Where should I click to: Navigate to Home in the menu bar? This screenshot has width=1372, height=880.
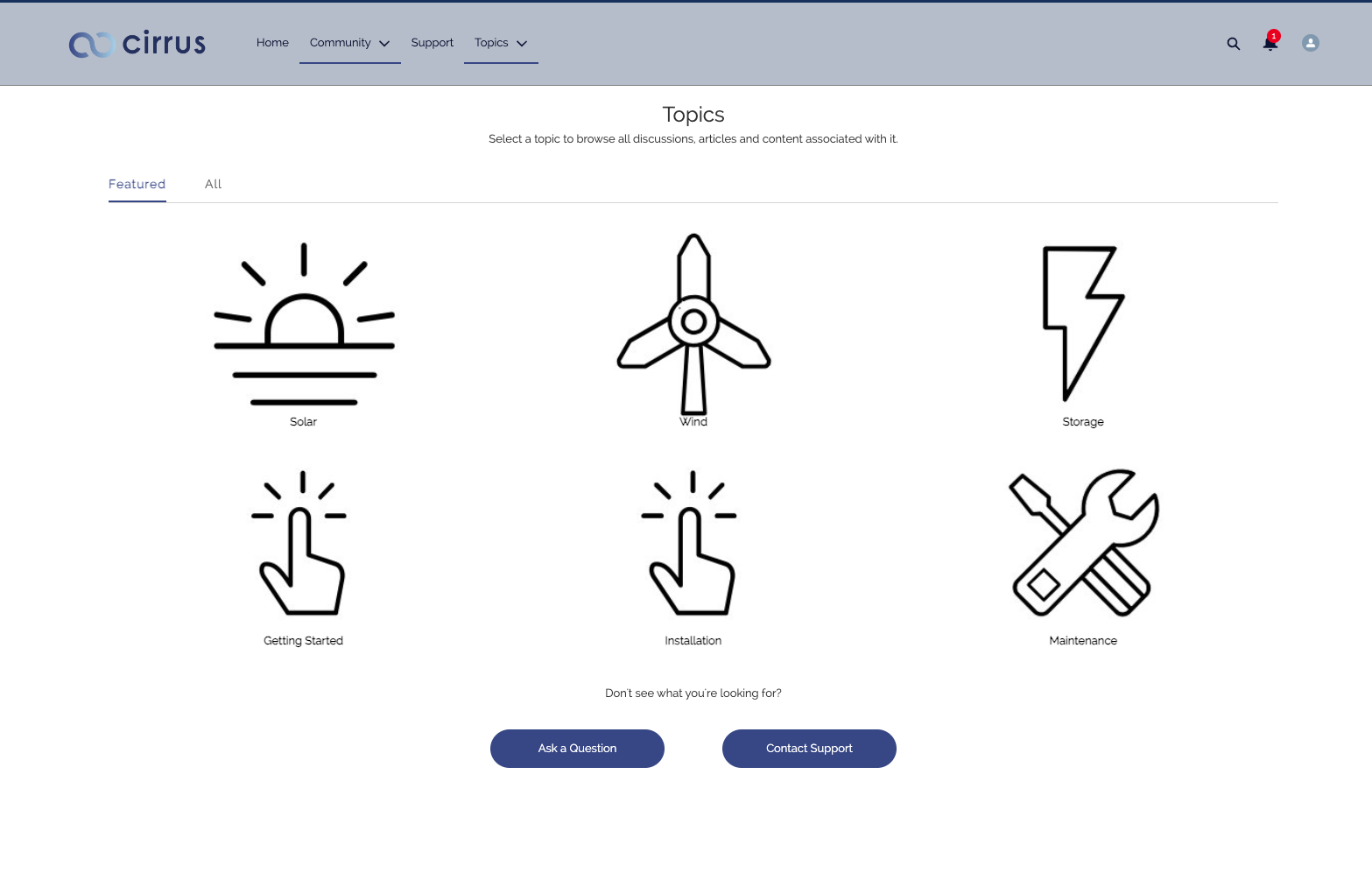click(272, 42)
